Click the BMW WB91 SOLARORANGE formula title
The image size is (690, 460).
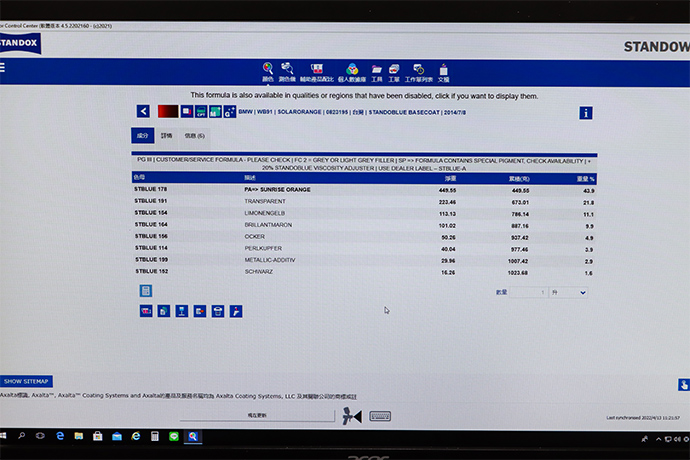tap(352, 112)
